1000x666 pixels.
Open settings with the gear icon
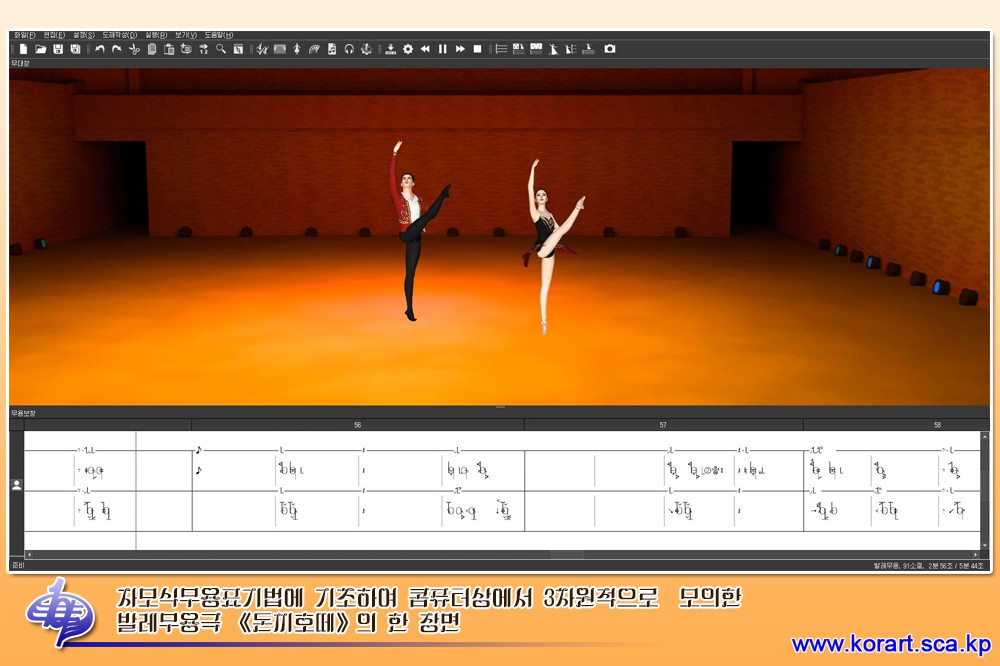tap(408, 49)
